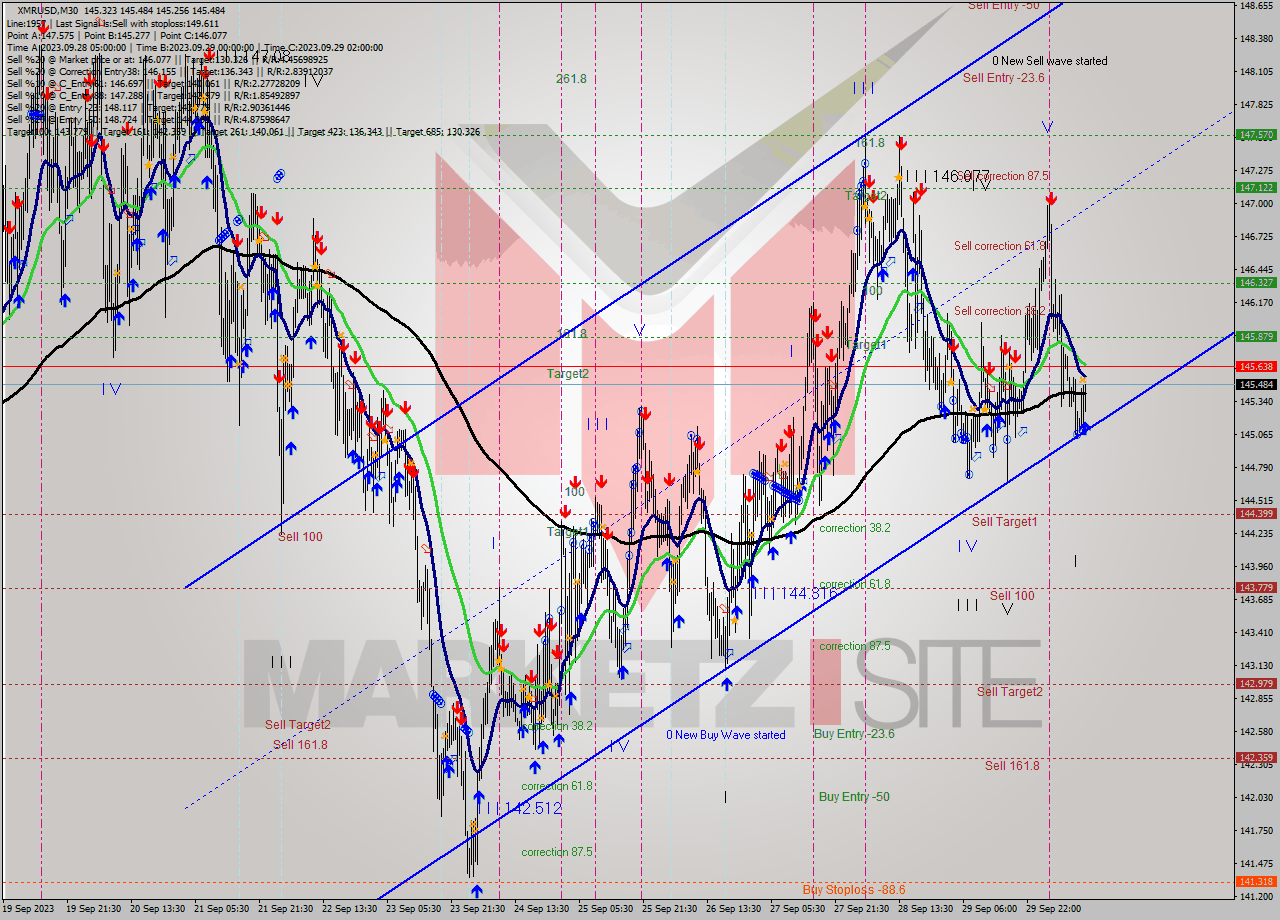Select the '146.077' point C label
Screen dimensions: 1280x920
[960, 176]
